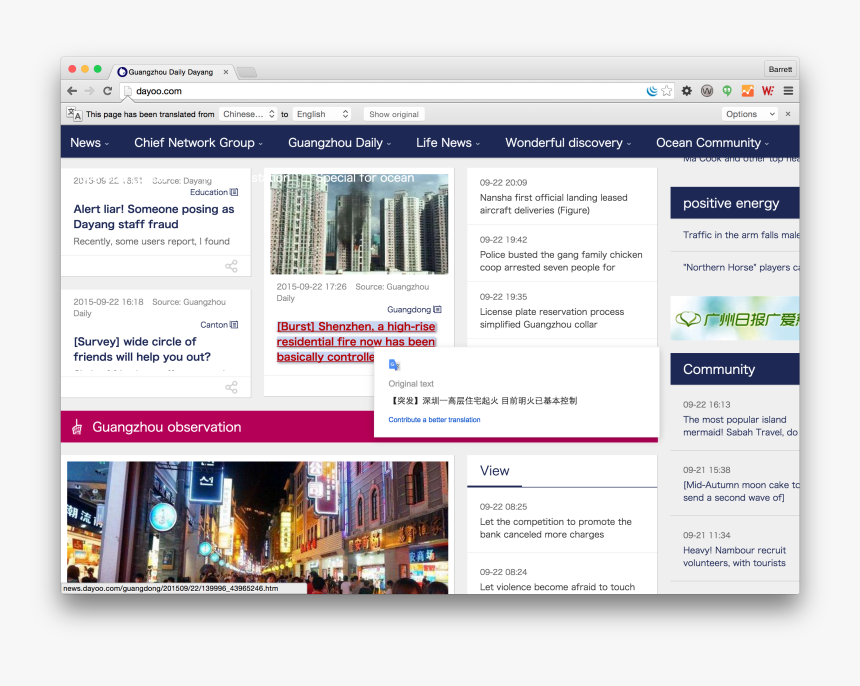Go back with the browser back arrow
860x686 pixels.
point(72,91)
